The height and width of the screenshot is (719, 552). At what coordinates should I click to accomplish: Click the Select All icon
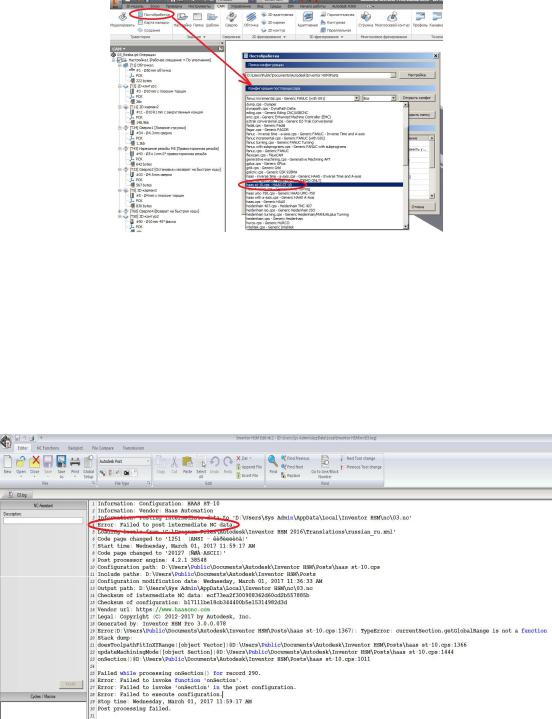(201, 464)
